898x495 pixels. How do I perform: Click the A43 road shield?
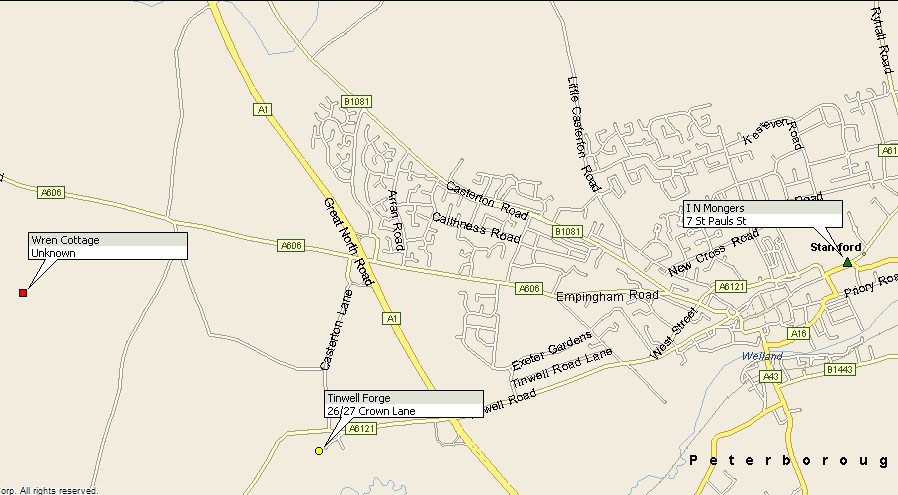pyautogui.click(x=771, y=376)
